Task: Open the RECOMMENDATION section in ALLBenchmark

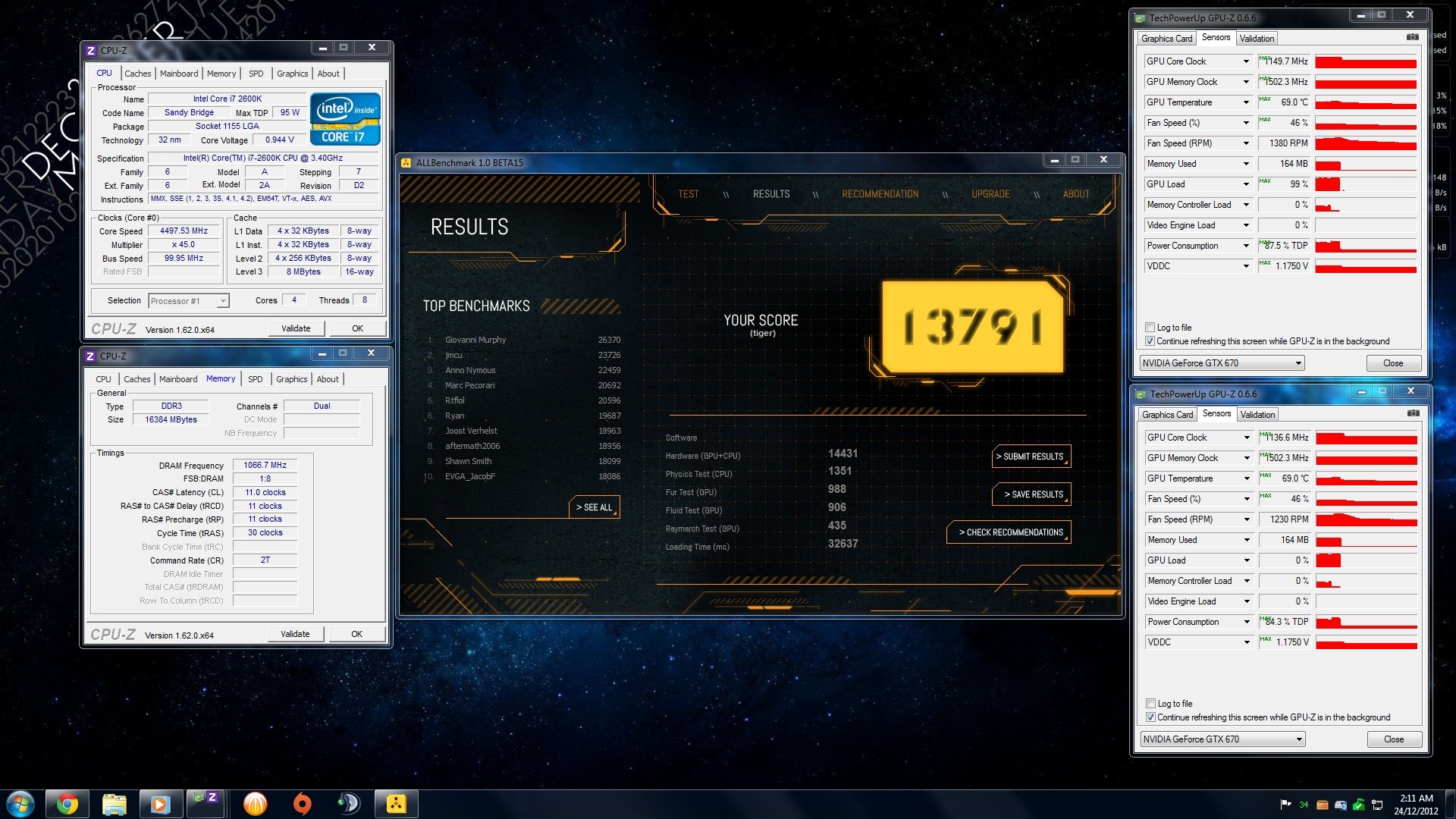Action: pos(880,194)
